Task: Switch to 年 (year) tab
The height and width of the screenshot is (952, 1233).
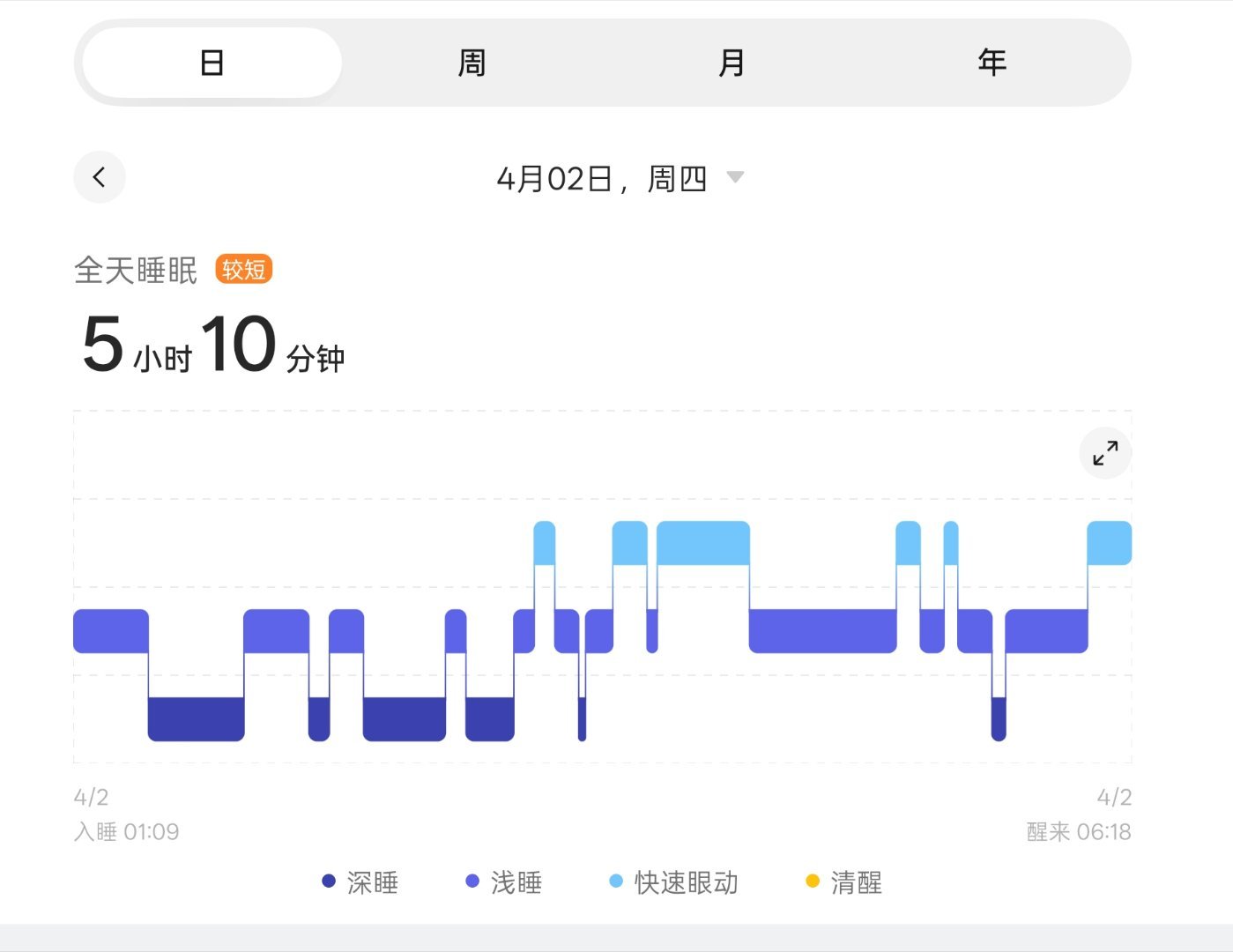Action: [992, 63]
